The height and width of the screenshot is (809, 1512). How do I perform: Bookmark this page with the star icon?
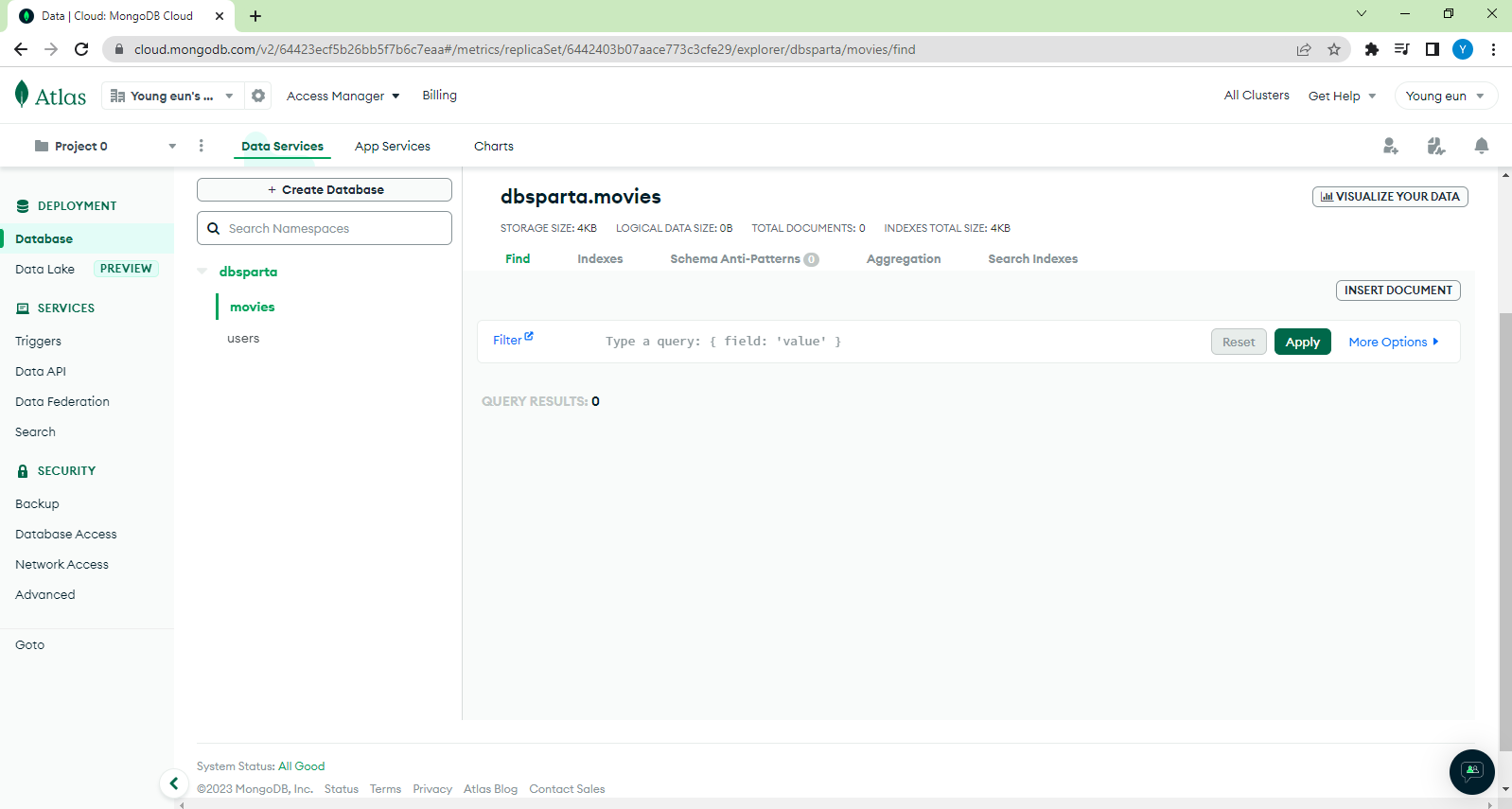(x=1334, y=49)
